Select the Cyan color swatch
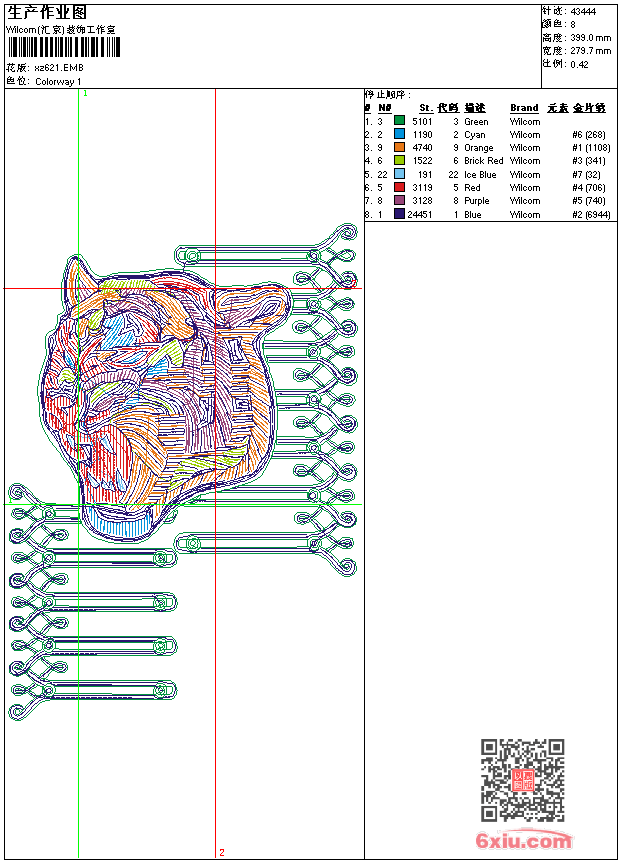The height and width of the screenshot is (860, 620). point(399,134)
